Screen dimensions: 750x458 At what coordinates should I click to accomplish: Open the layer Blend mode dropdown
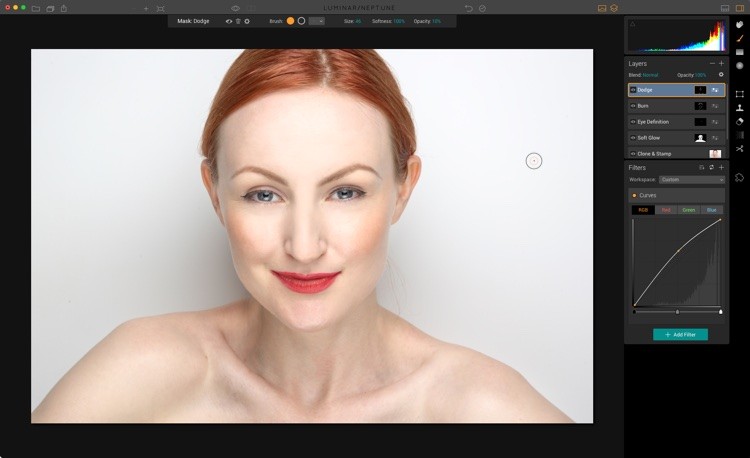651,75
